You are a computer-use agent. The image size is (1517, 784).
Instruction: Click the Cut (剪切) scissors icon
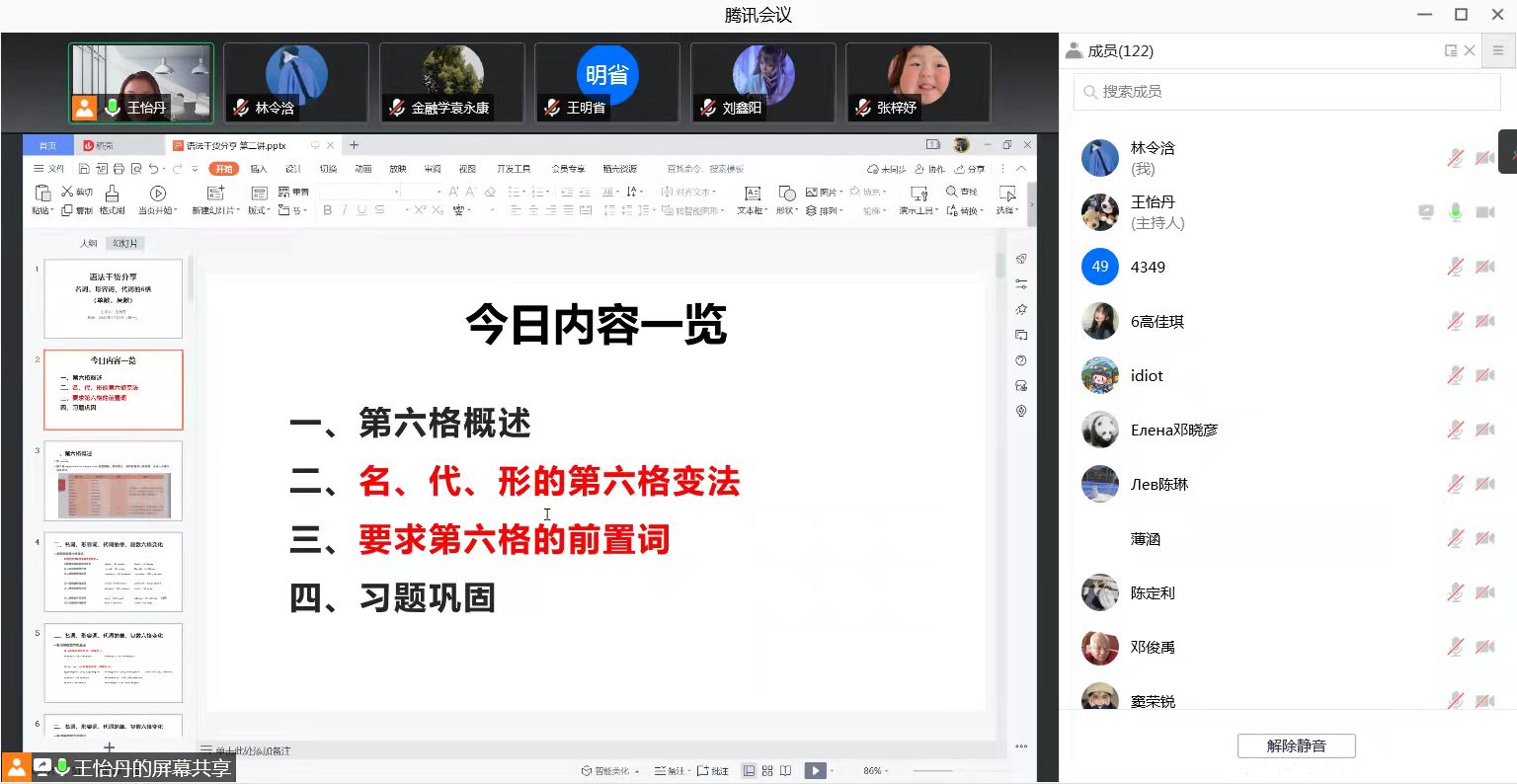[x=68, y=192]
